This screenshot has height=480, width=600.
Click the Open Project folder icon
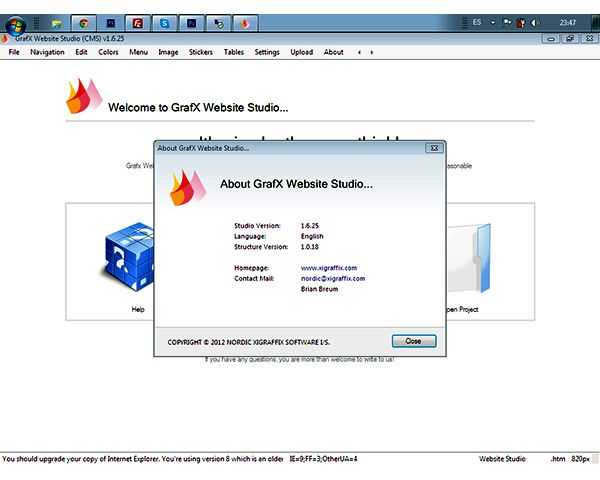[x=469, y=258]
